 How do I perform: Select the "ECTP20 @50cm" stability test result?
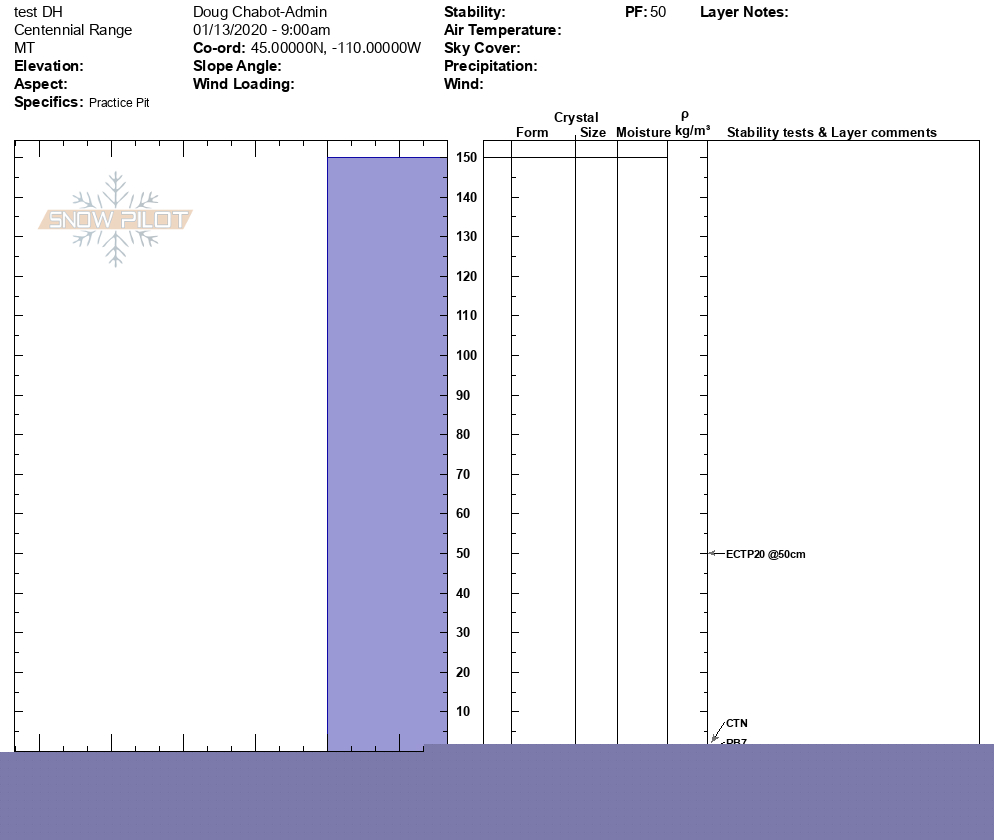point(766,554)
